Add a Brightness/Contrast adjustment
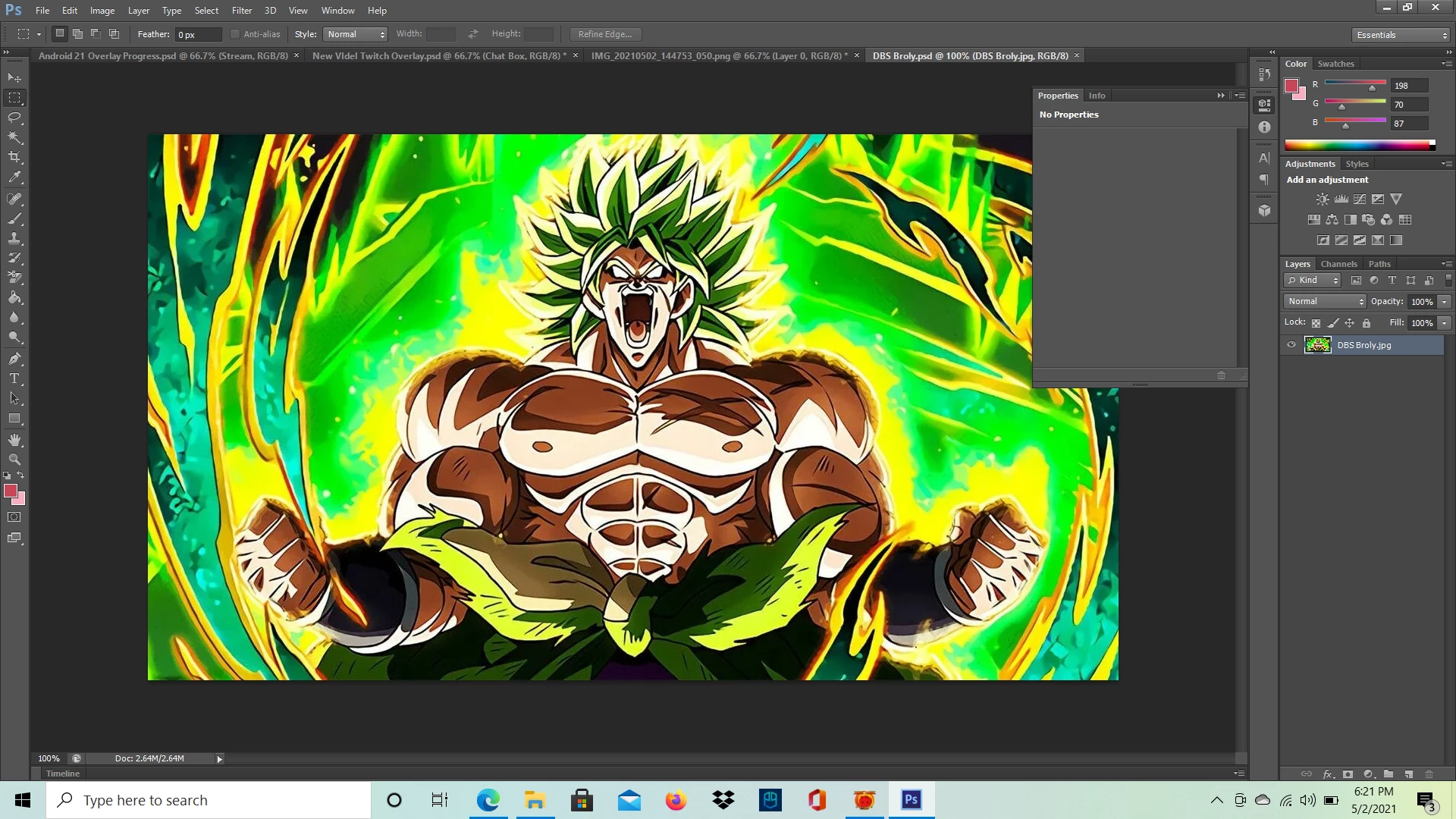The image size is (1456, 819). (1323, 199)
